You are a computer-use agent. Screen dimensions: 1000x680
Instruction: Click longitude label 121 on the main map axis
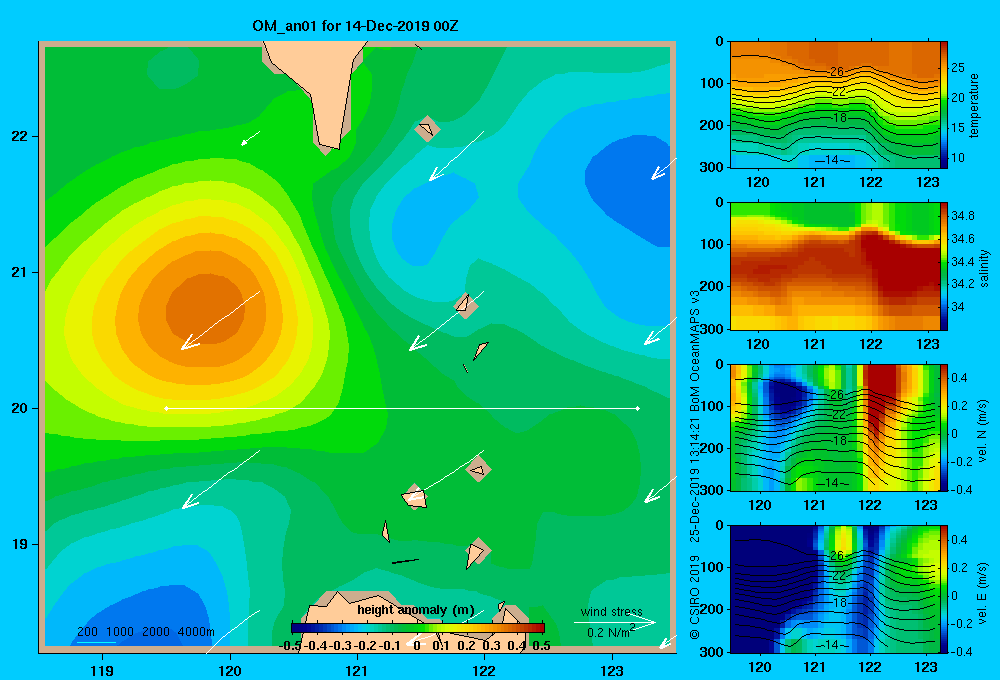coord(357,670)
